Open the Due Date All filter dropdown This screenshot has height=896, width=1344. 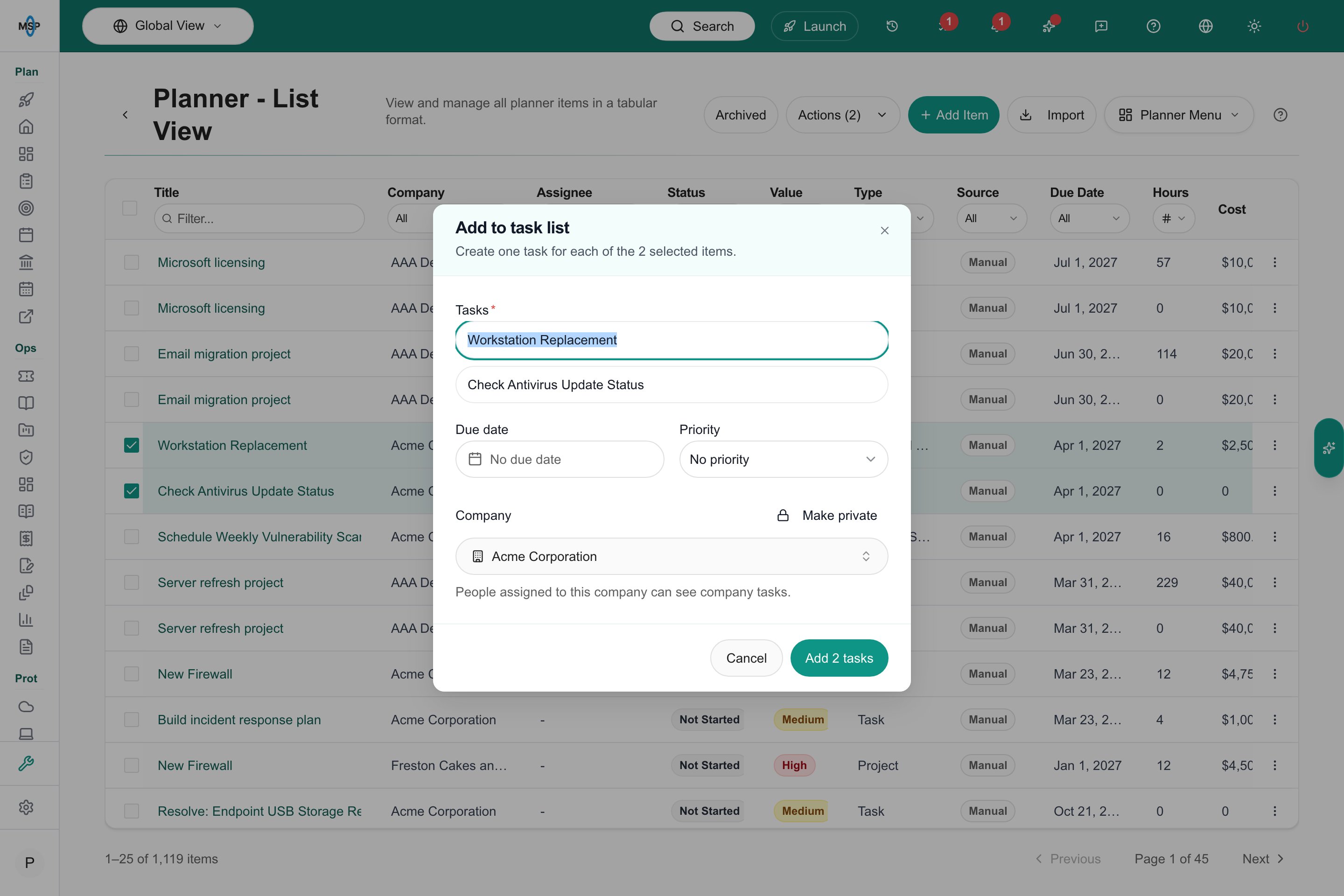pyautogui.click(x=1089, y=218)
